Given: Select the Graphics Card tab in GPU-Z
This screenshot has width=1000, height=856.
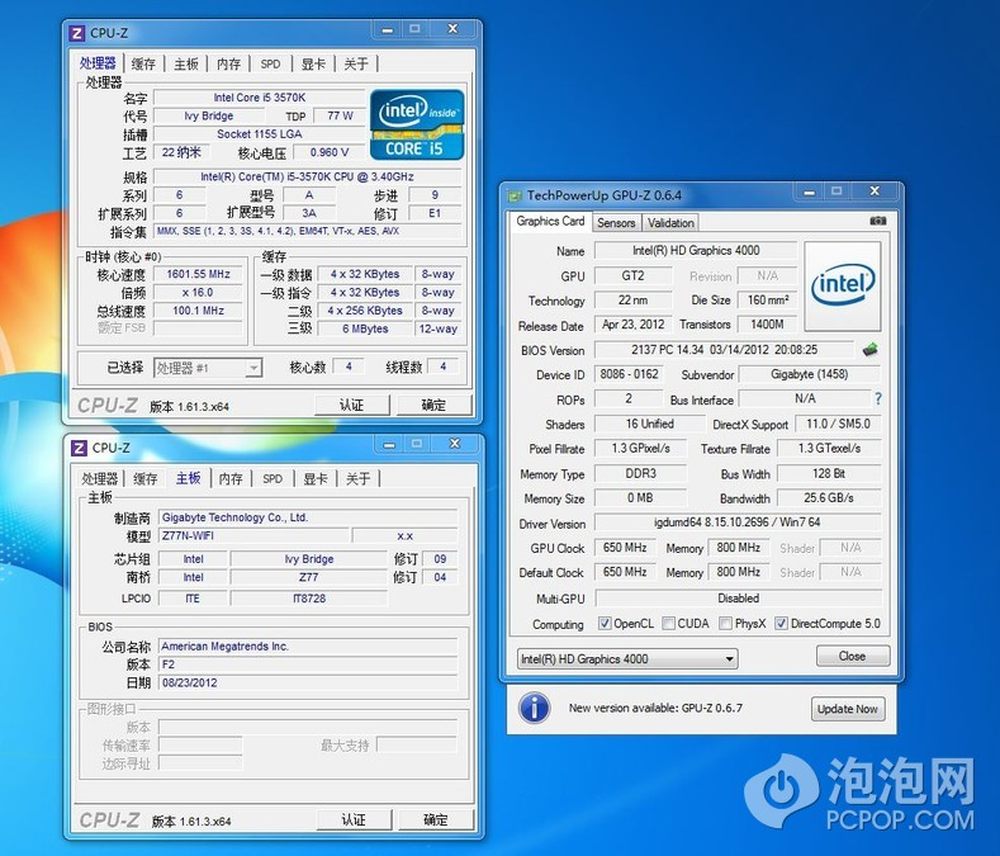Looking at the screenshot, I should tap(550, 221).
